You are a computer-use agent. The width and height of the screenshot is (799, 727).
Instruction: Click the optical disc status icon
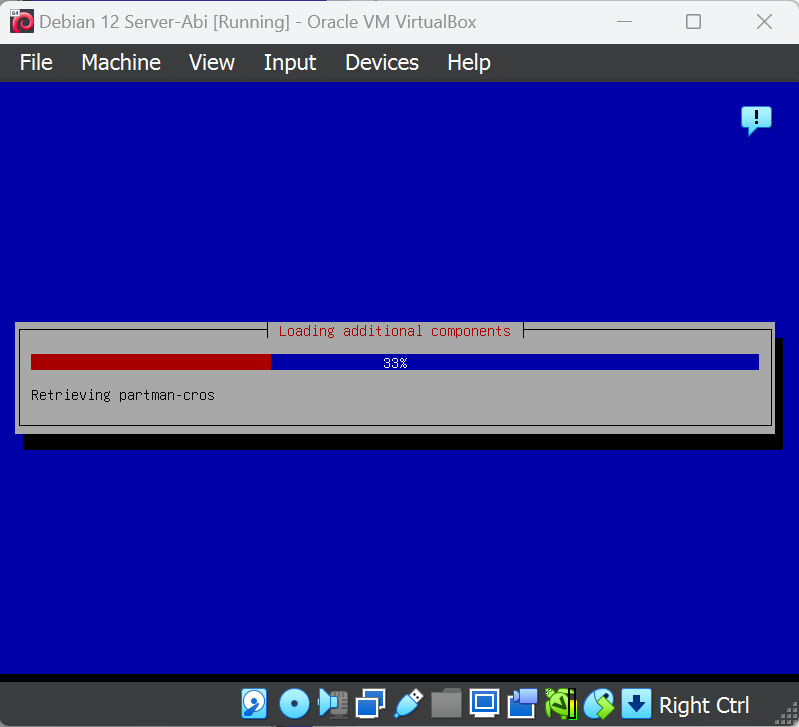pyautogui.click(x=294, y=704)
